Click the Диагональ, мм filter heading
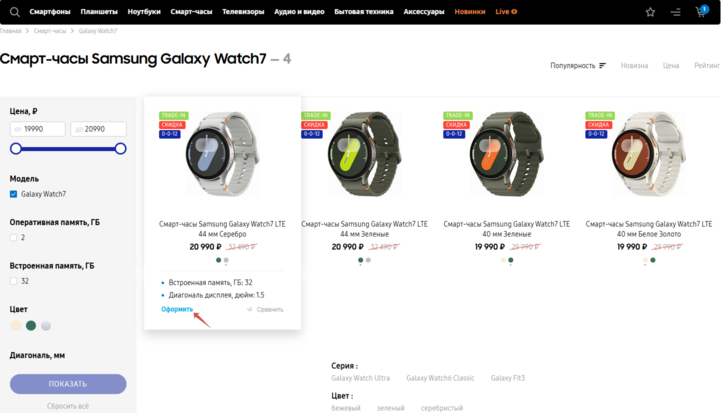 (x=37, y=355)
